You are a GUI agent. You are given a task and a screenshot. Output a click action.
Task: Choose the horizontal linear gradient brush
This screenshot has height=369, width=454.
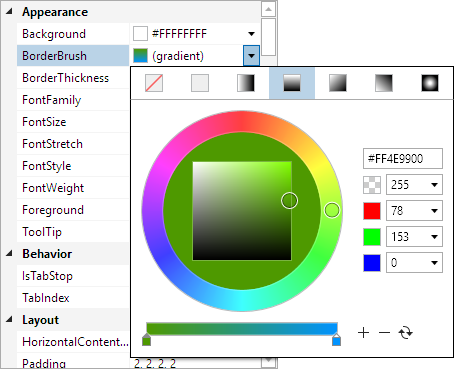246,83
